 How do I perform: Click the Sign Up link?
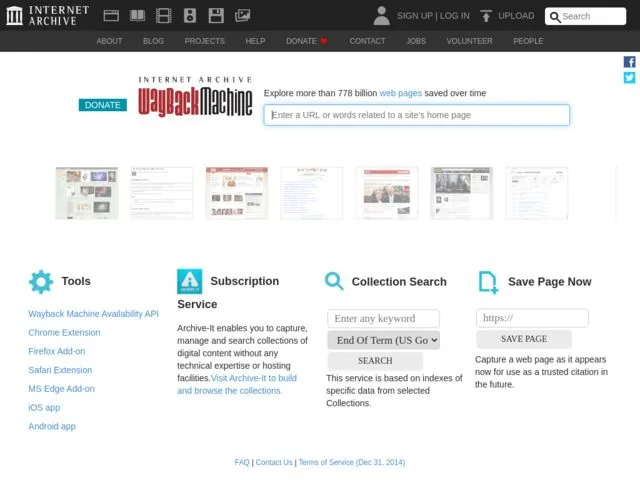point(415,16)
